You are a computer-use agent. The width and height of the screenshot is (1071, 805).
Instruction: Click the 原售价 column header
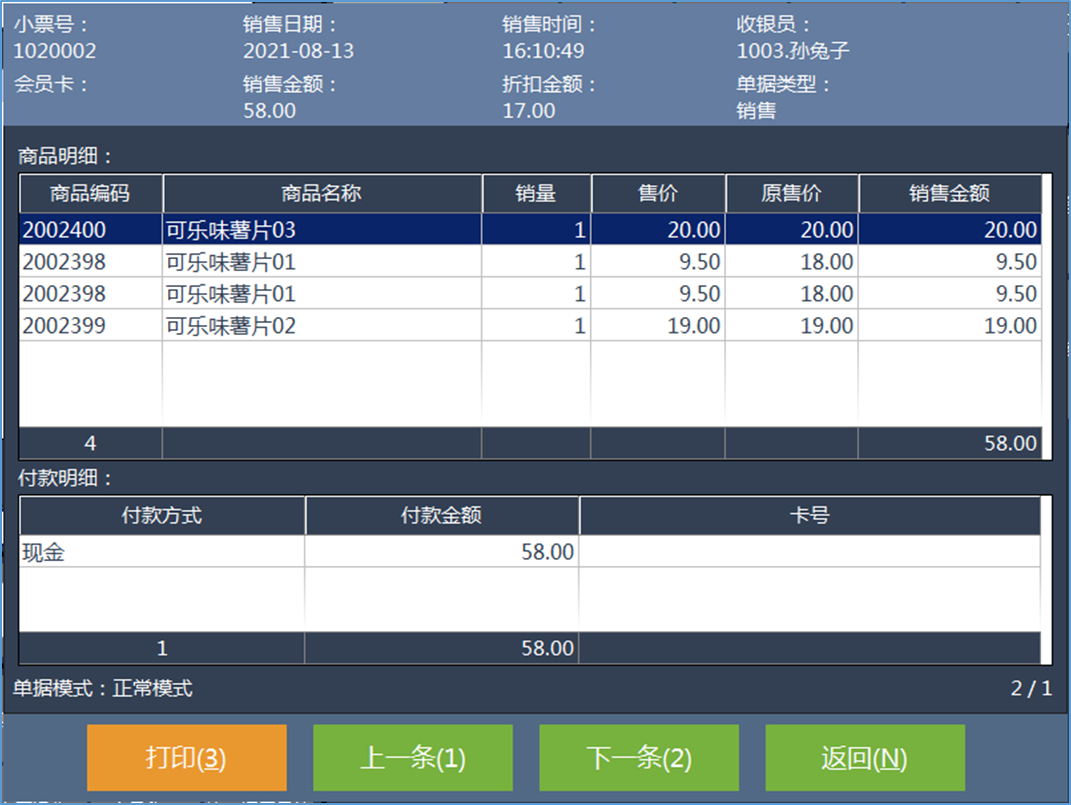(792, 193)
